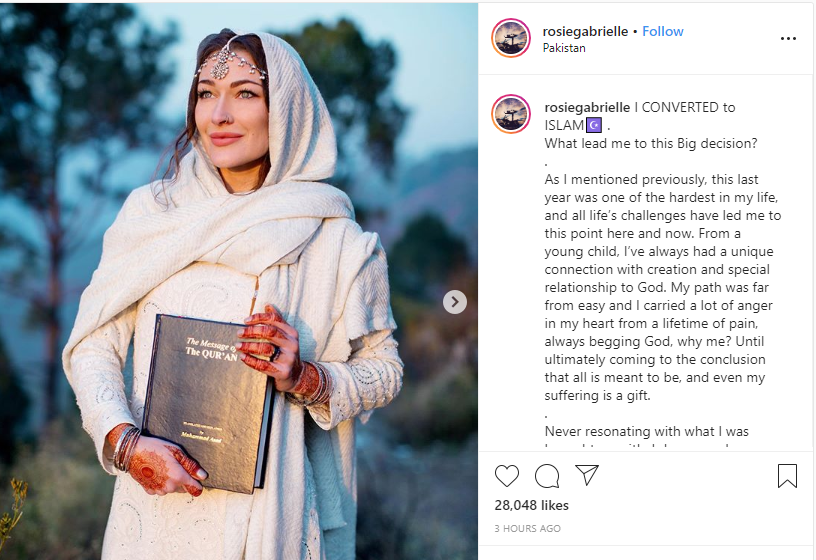The width and height of the screenshot is (816, 560).
Task: Click the Qur'an book in the photo
Action: pos(208,403)
